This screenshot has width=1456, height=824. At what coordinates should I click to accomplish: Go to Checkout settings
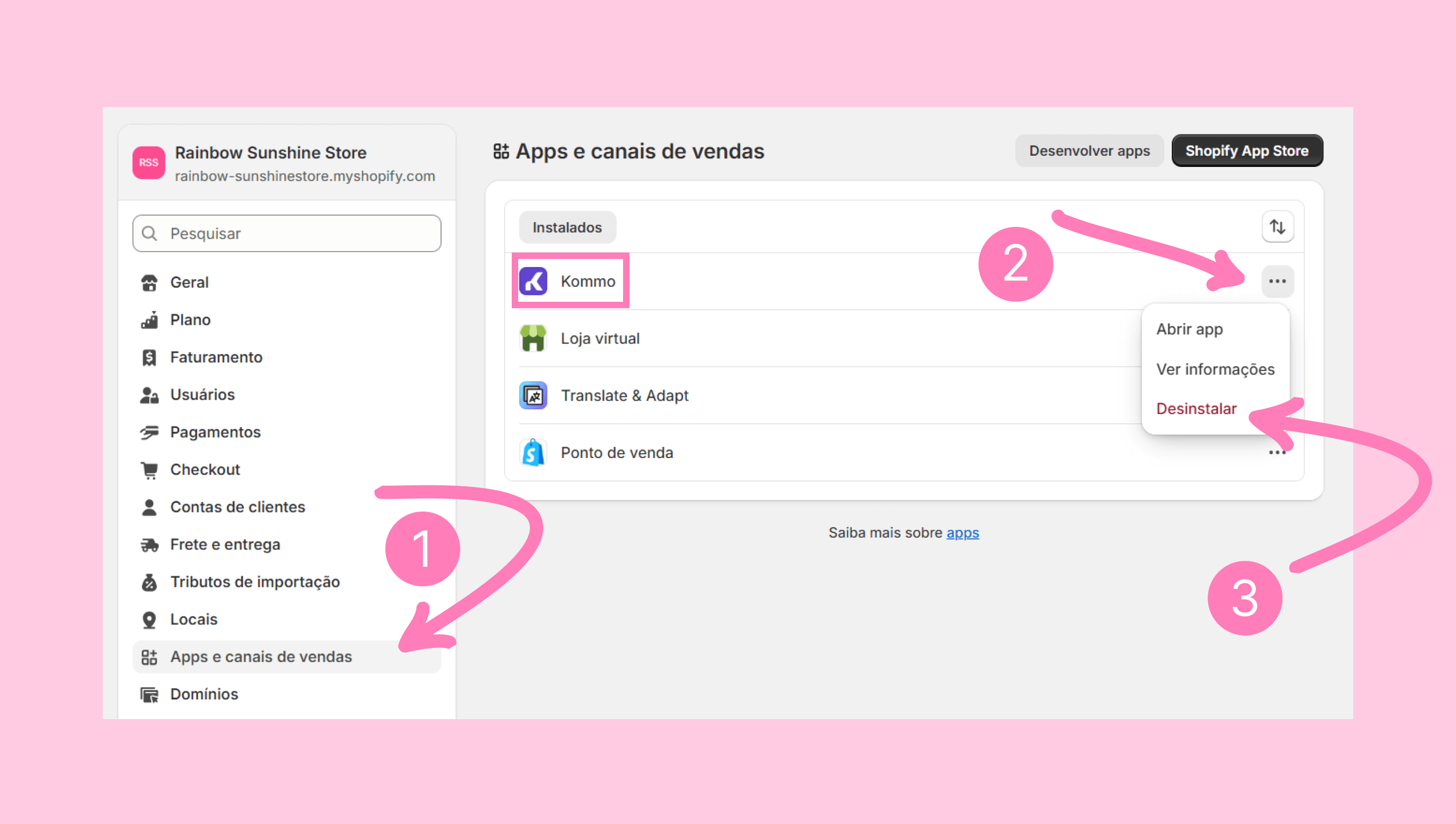pyautogui.click(x=286, y=470)
